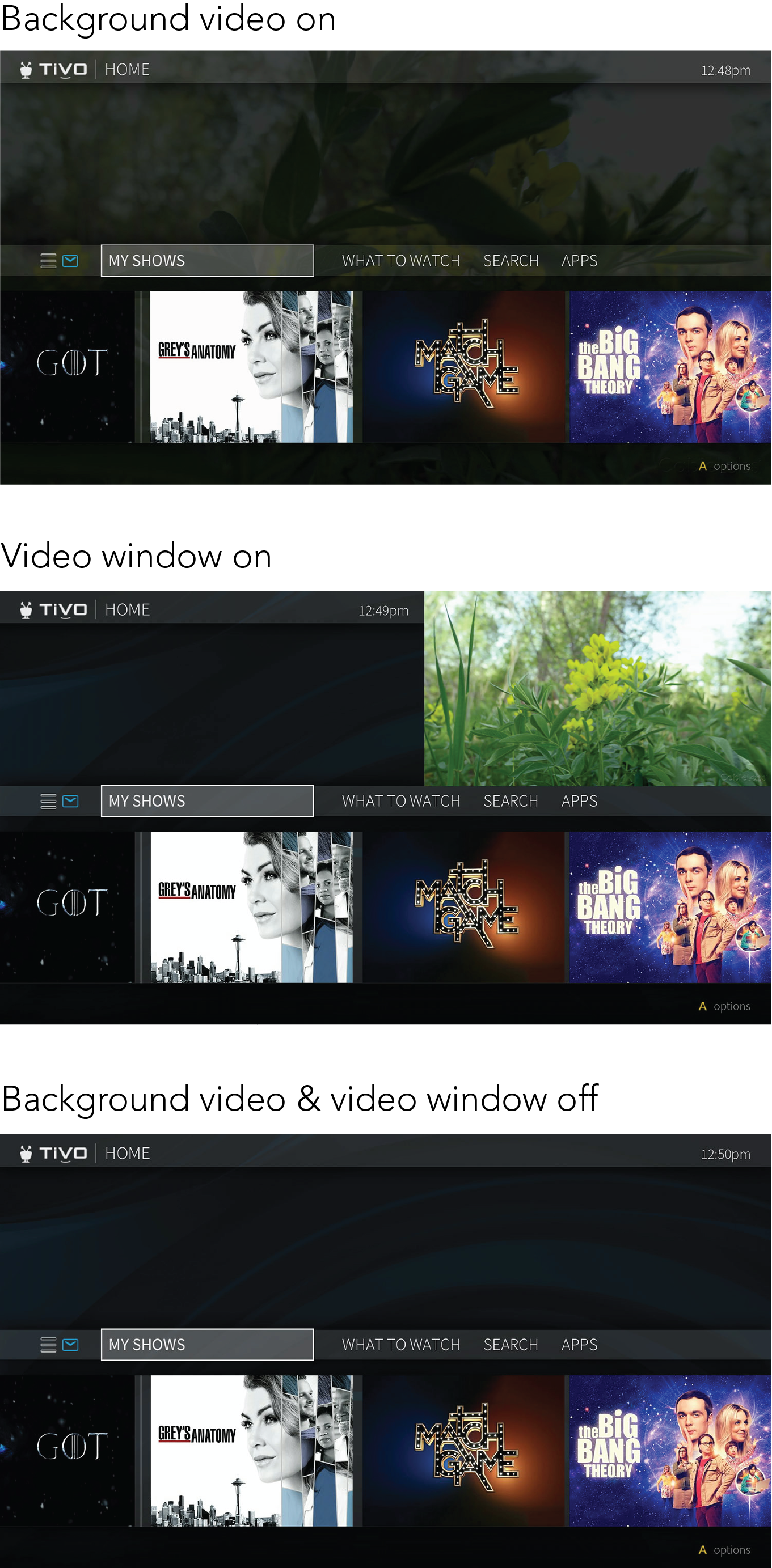Open Match Game tile in Video window on screen
The image size is (772, 1568).
point(464,907)
